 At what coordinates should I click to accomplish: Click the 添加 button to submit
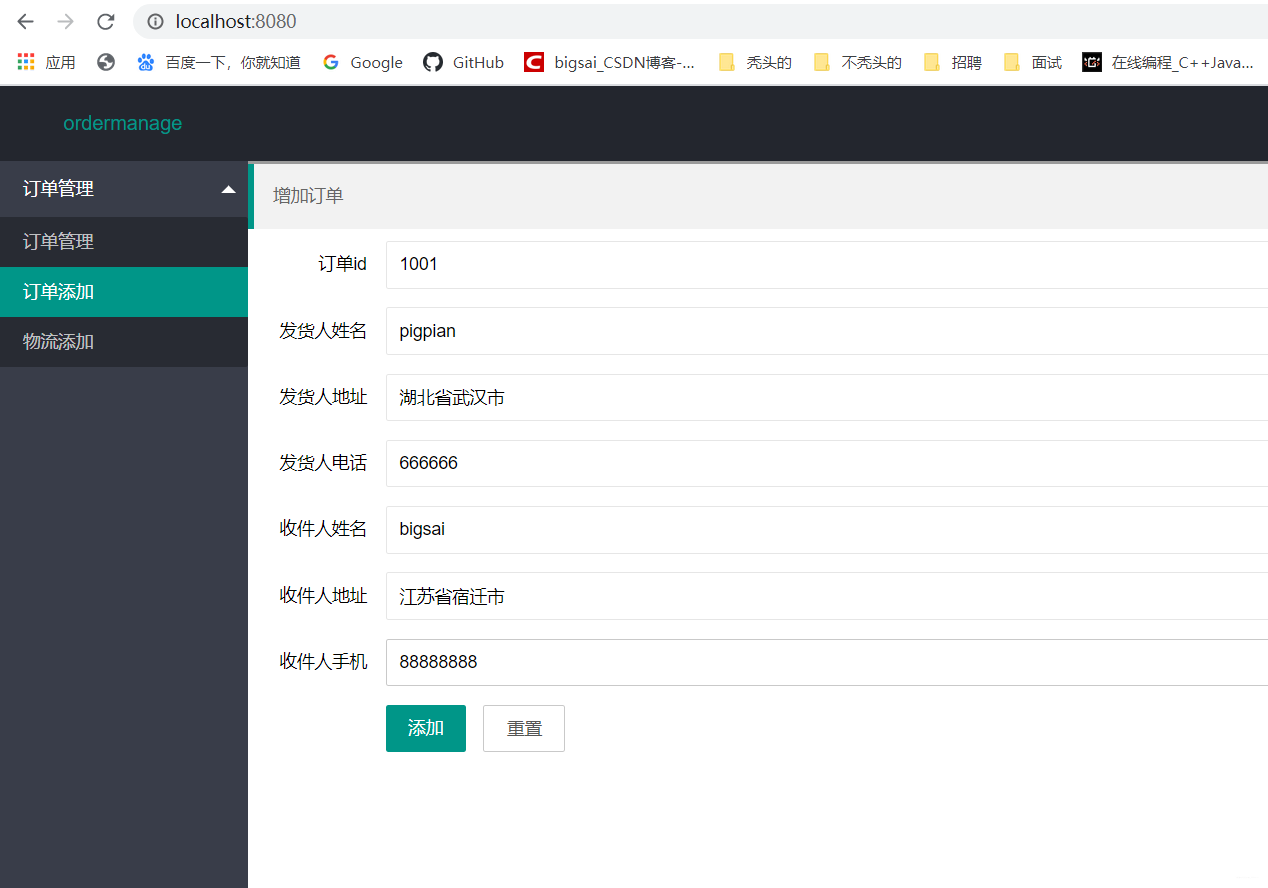tap(425, 728)
